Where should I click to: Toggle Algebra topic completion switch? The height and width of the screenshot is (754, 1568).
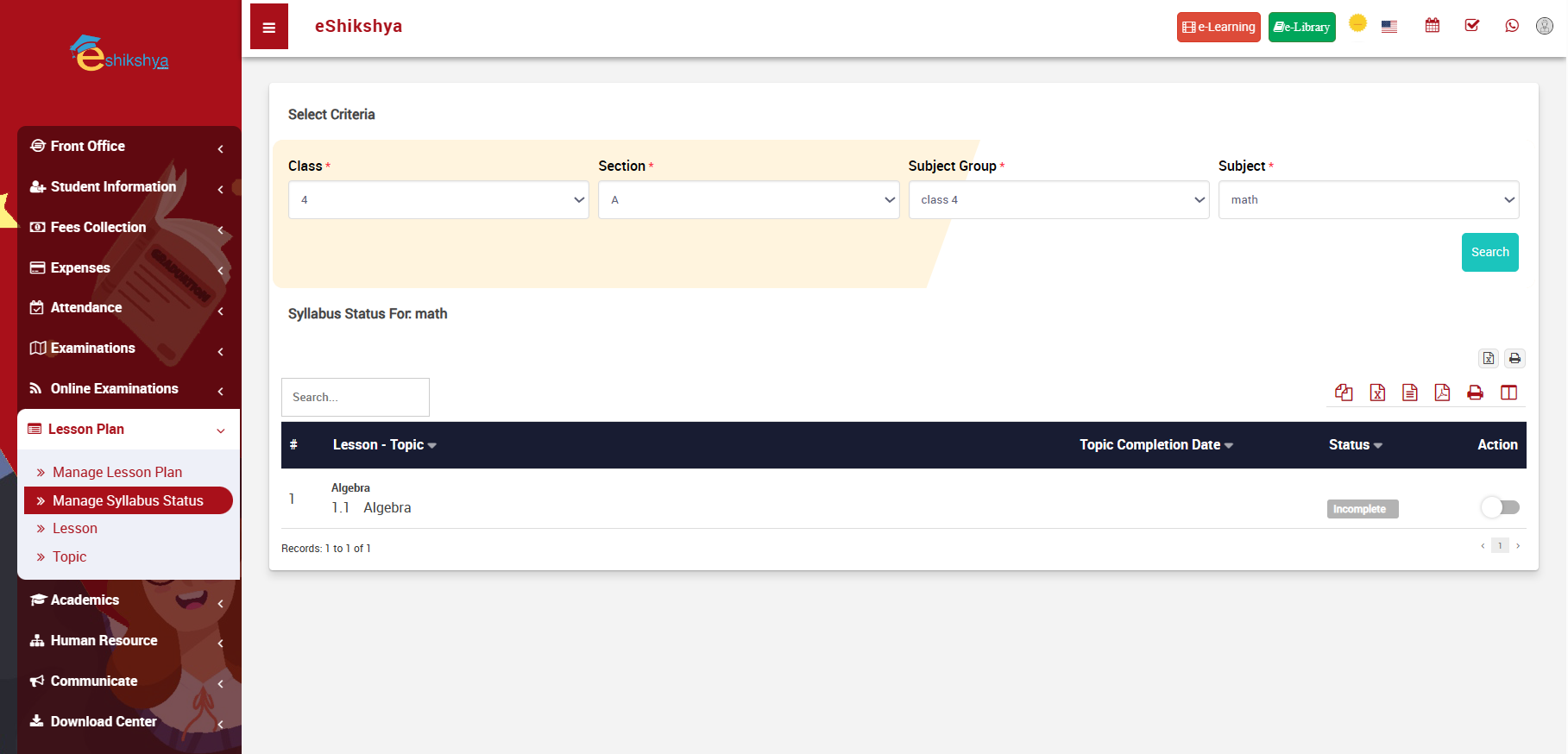coord(1500,507)
